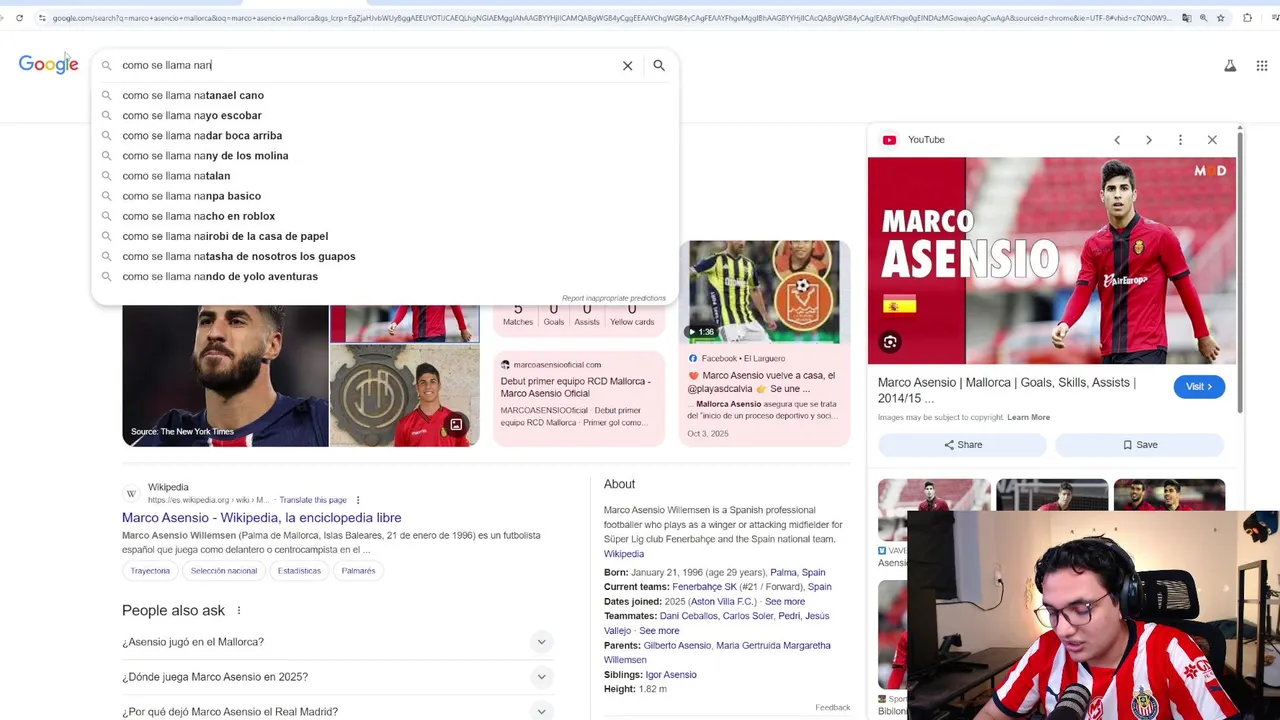Expand ¿Dónde juega Marco Asensio en 2025?
Viewport: 1280px width, 720px height.
tap(337, 677)
